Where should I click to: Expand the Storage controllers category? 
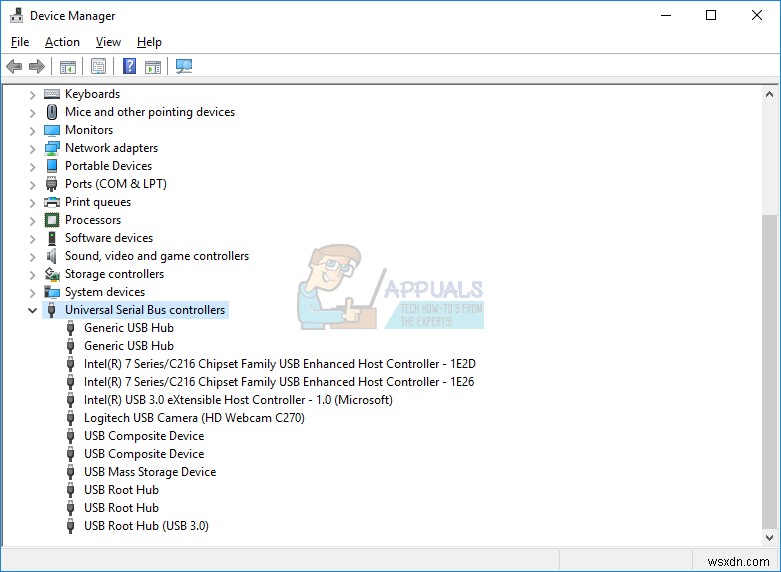tap(32, 275)
